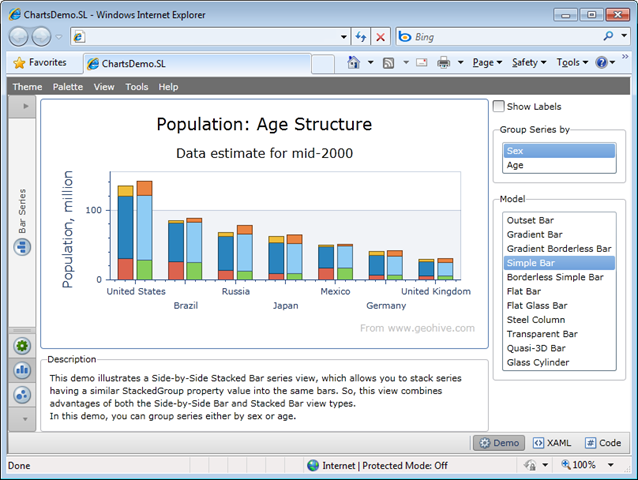Image resolution: width=638 pixels, height=480 pixels.
Task: Open the Help menu in demo bar
Action: pyautogui.click(x=168, y=87)
